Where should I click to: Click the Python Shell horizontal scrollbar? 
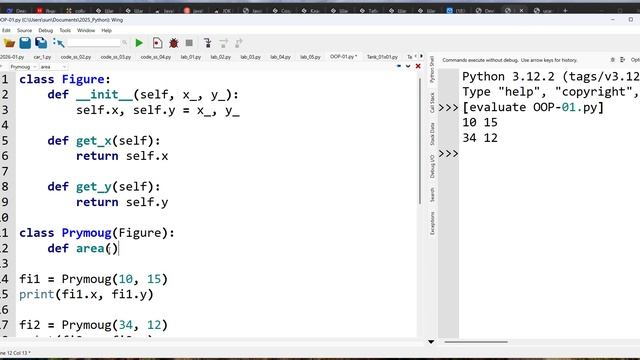[x=476, y=342]
